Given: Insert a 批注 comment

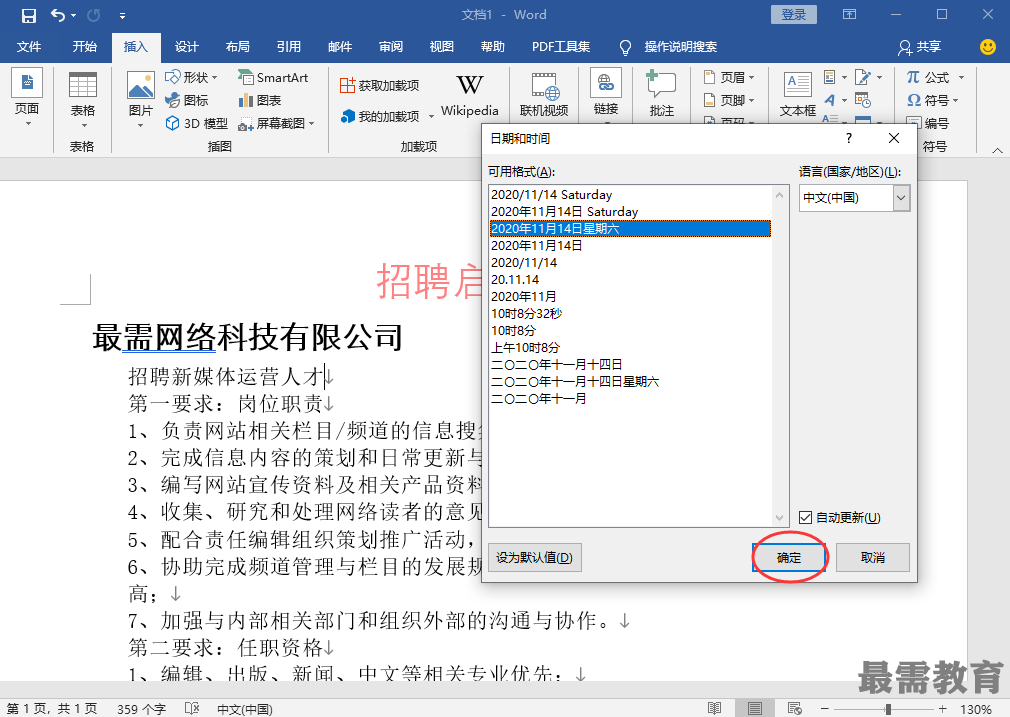Looking at the screenshot, I should tap(662, 94).
